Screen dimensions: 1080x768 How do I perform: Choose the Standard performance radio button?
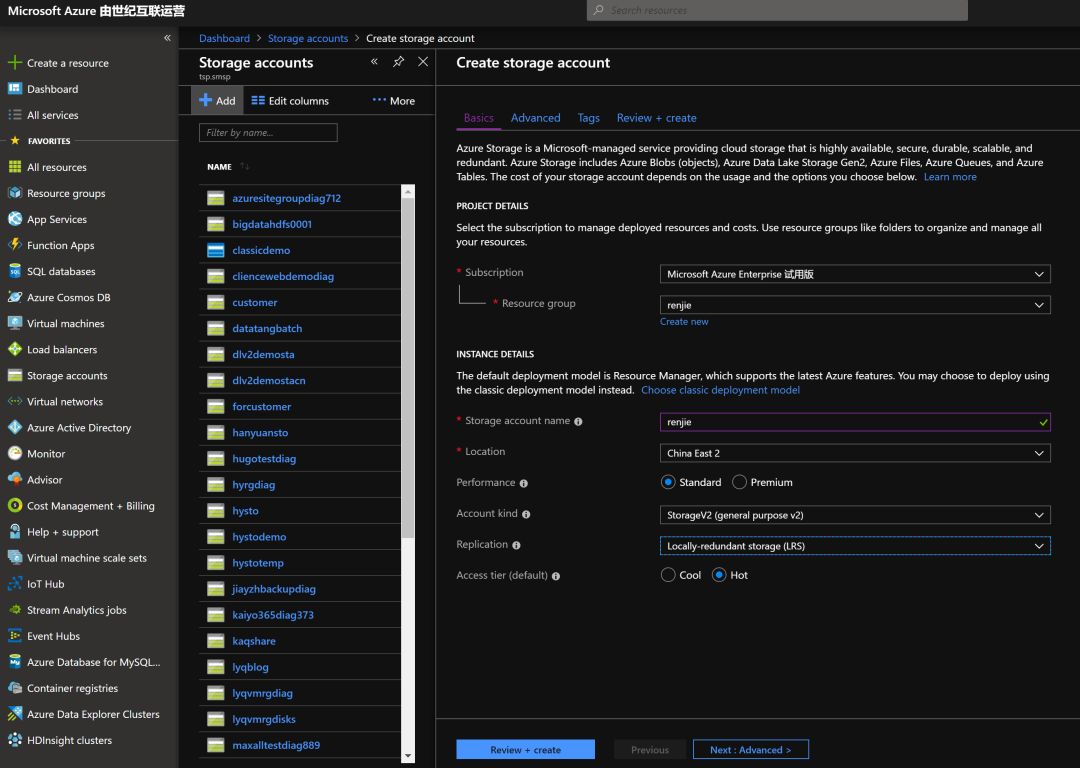pyautogui.click(x=668, y=482)
